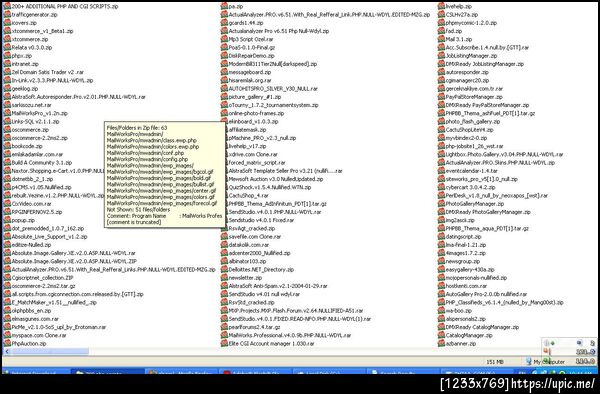Select the icon of autoresponder.zip
The image size is (600, 394).
click(442, 72)
